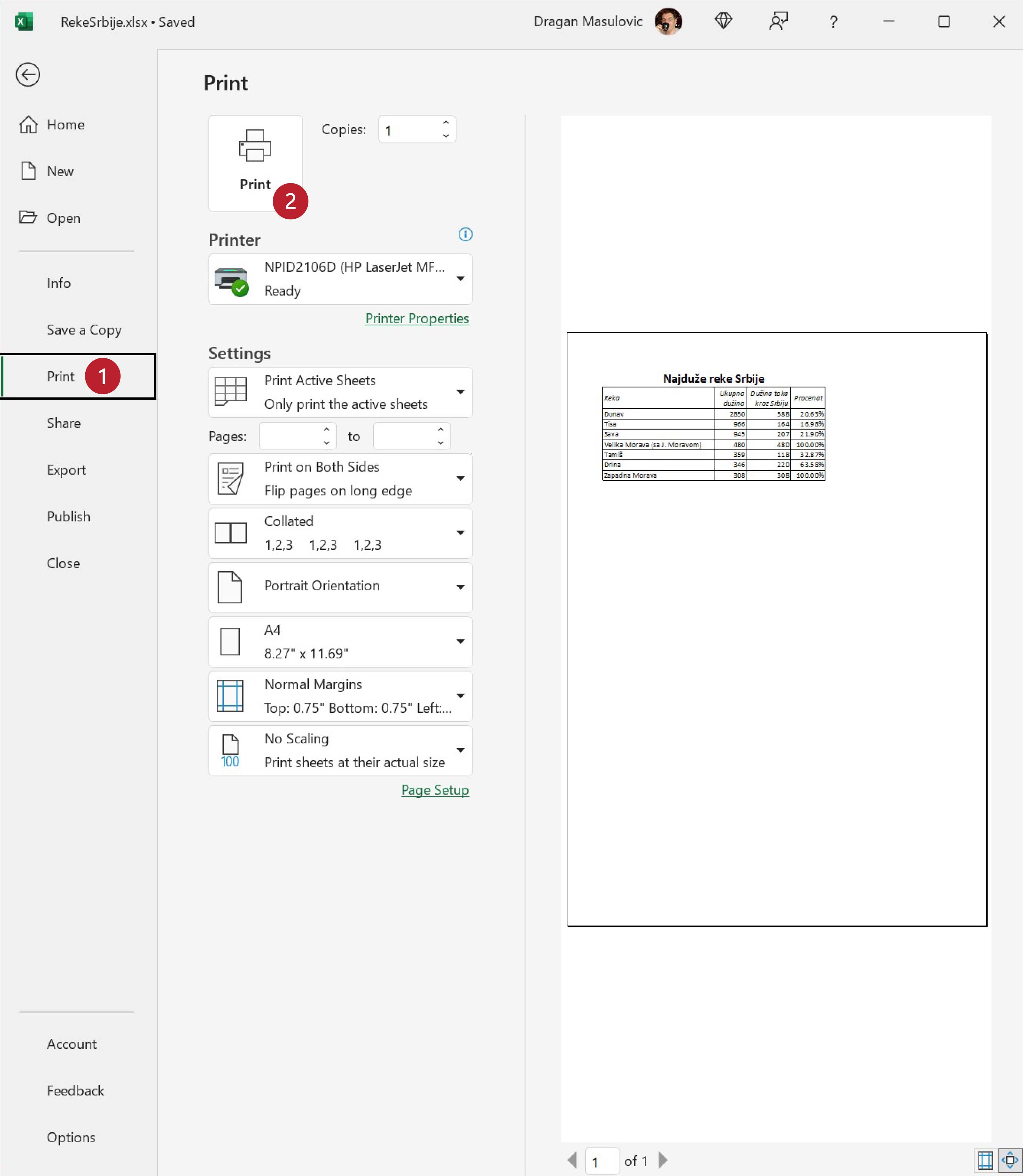Select Export in the sidebar

[x=66, y=470]
